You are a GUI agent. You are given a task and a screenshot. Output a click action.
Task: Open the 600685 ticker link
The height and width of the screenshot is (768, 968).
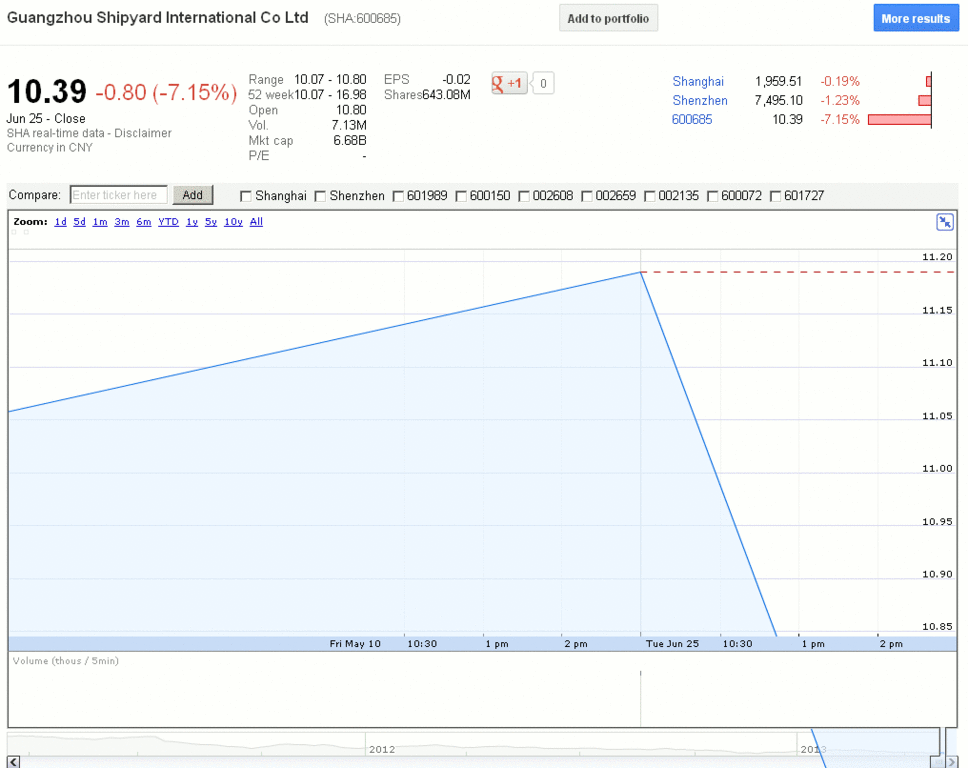(692, 120)
